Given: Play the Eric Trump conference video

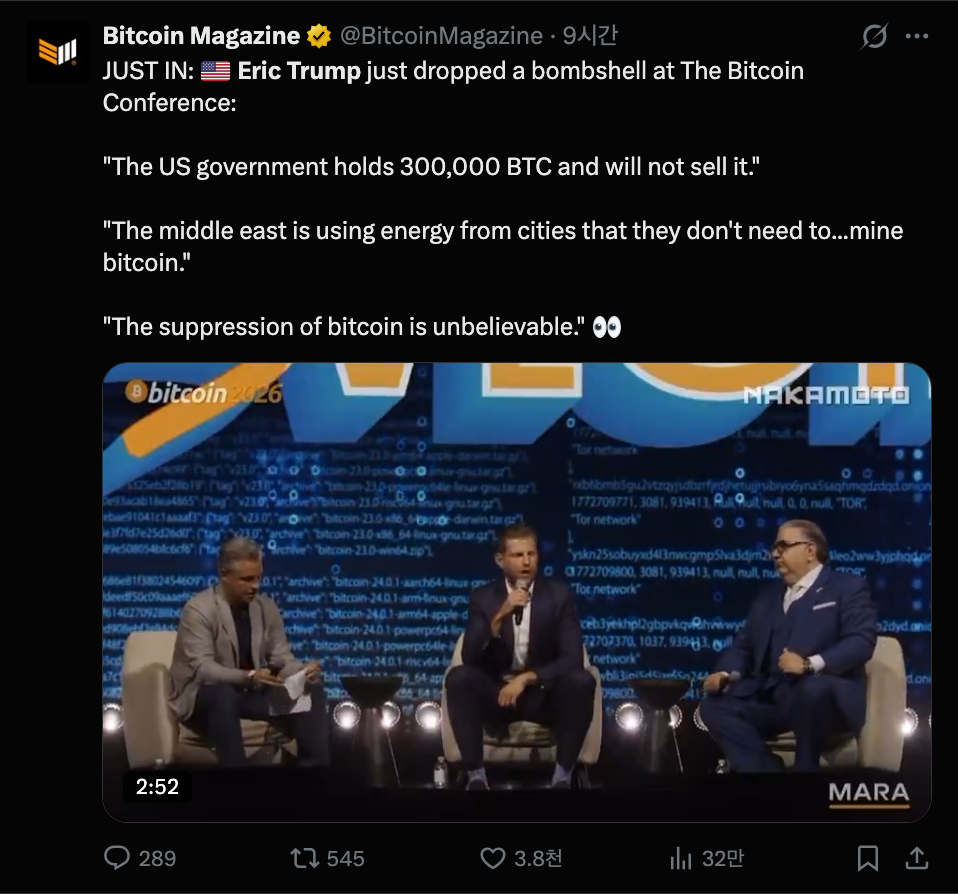Looking at the screenshot, I should (x=517, y=590).
